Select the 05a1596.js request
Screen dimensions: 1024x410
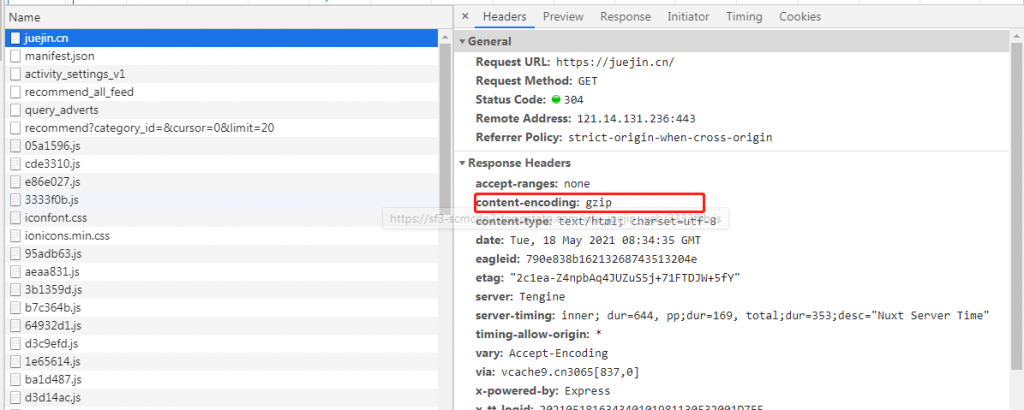click(x=222, y=146)
